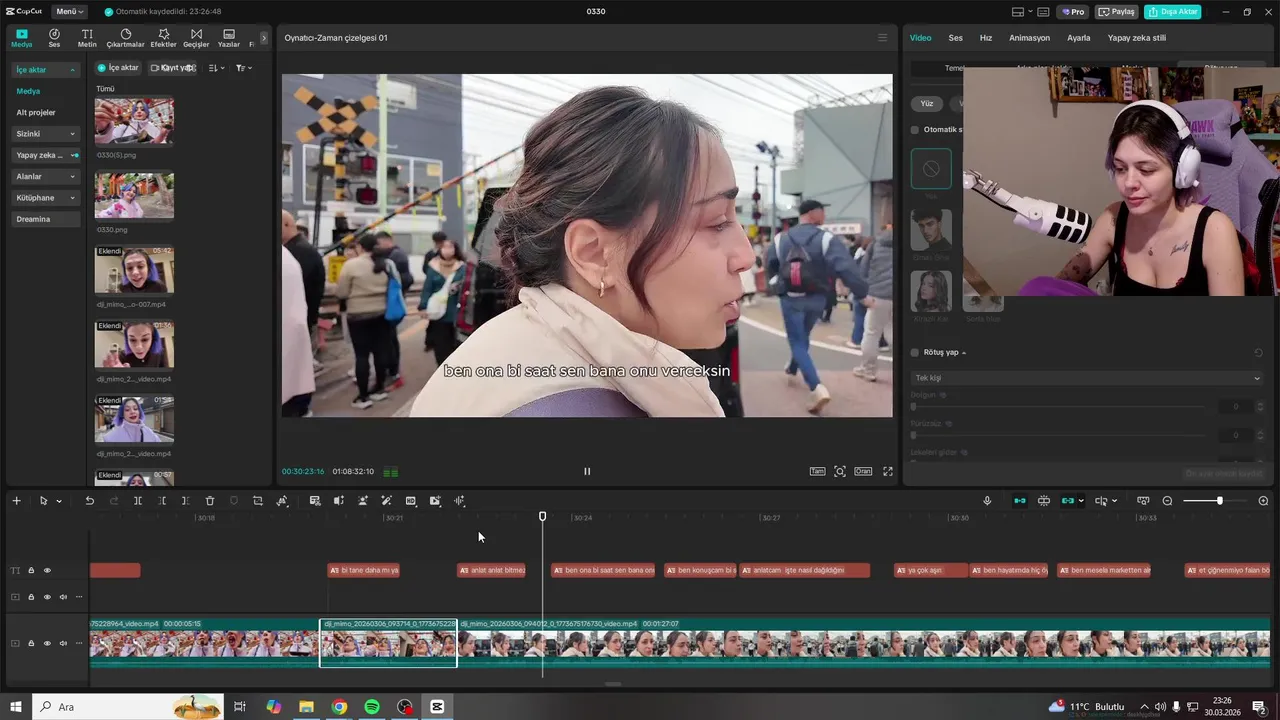This screenshot has width=1280, height=720.
Task: Zoom in the timeline
Action: tap(1264, 501)
